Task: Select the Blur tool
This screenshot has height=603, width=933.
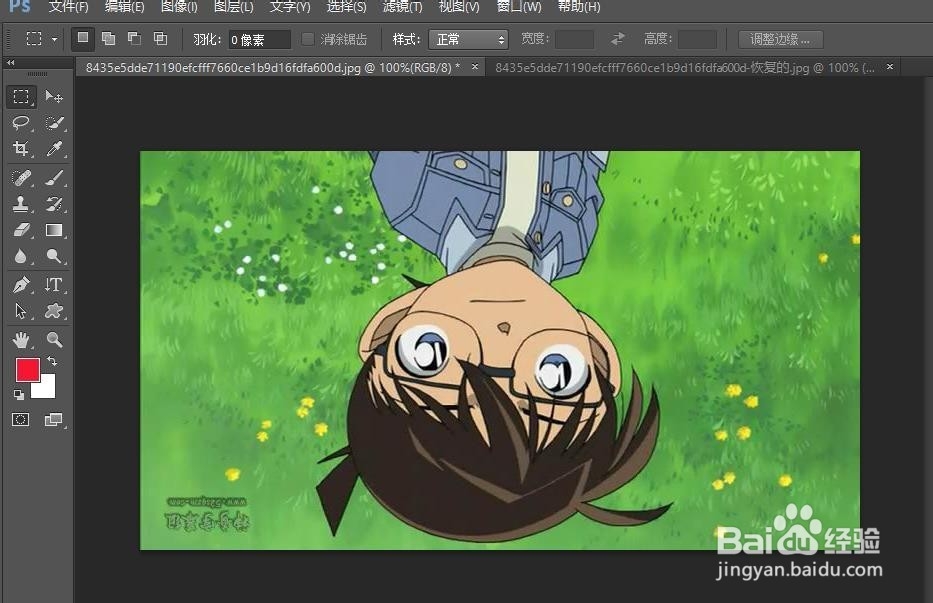Action: click(x=21, y=256)
